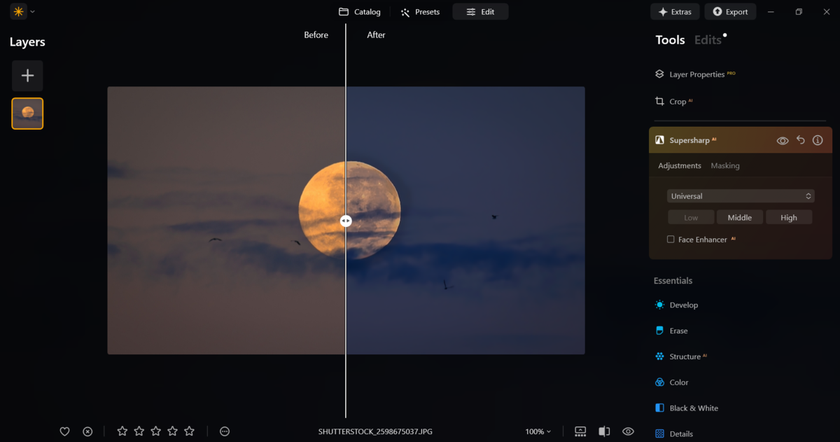The width and height of the screenshot is (840, 442).
Task: Click the Export button
Action: tap(730, 12)
